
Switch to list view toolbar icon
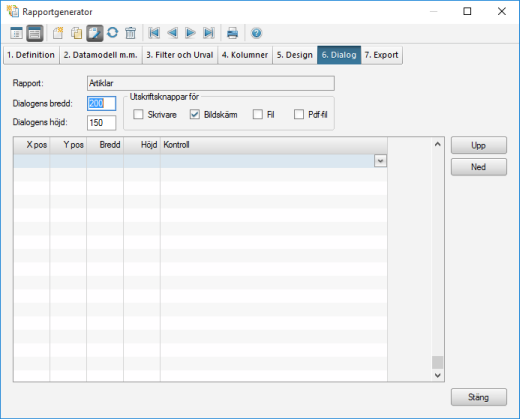click(x=16, y=33)
